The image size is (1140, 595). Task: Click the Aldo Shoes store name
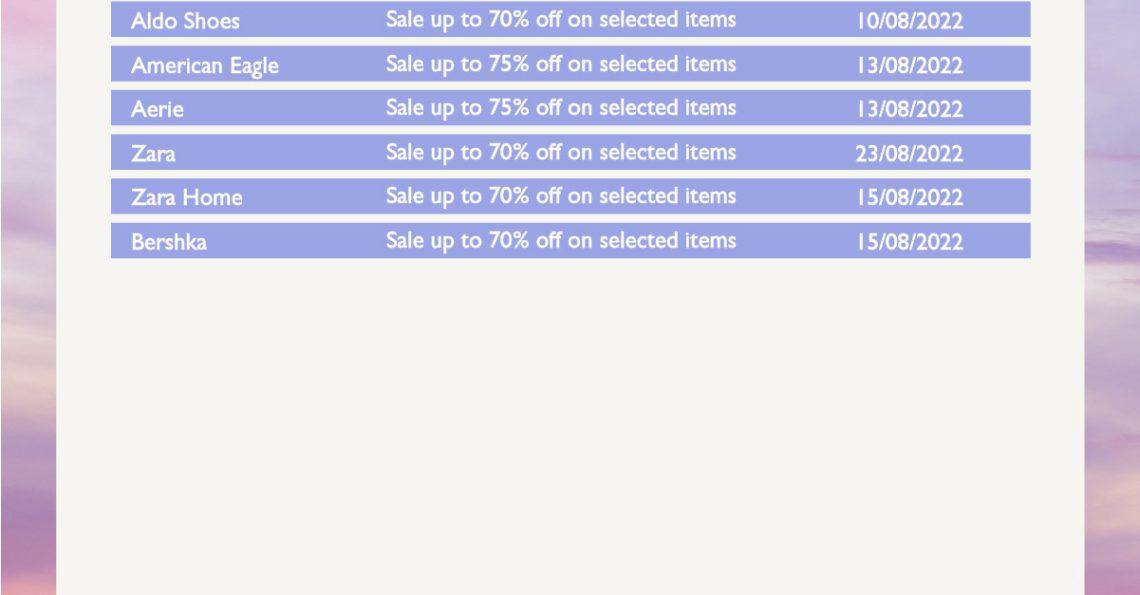pyautogui.click(x=185, y=21)
